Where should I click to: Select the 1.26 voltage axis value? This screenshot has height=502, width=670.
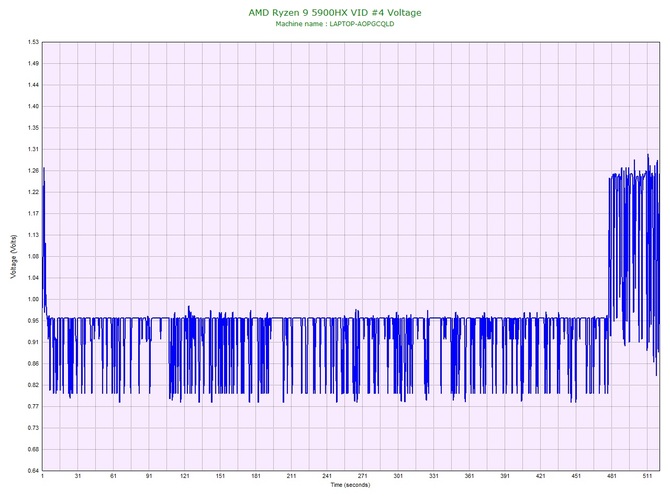pyautogui.click(x=33, y=170)
